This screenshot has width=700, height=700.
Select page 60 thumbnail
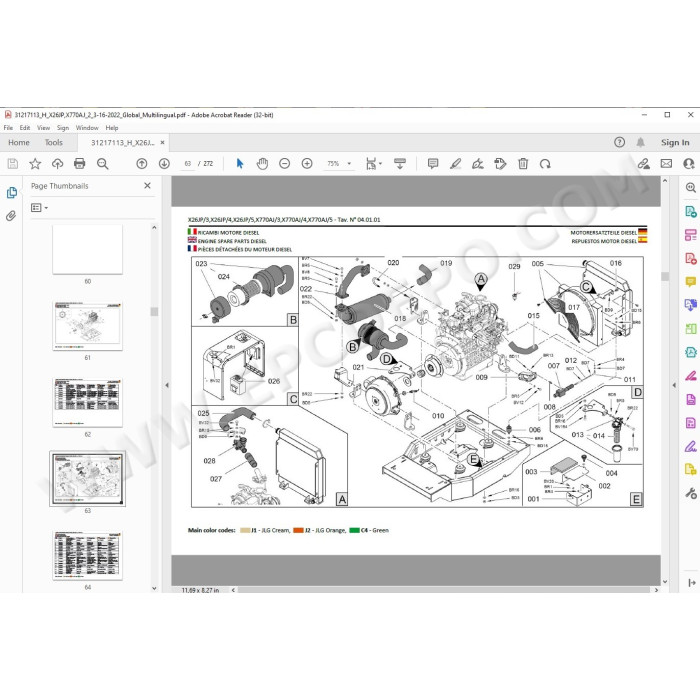[x=88, y=249]
